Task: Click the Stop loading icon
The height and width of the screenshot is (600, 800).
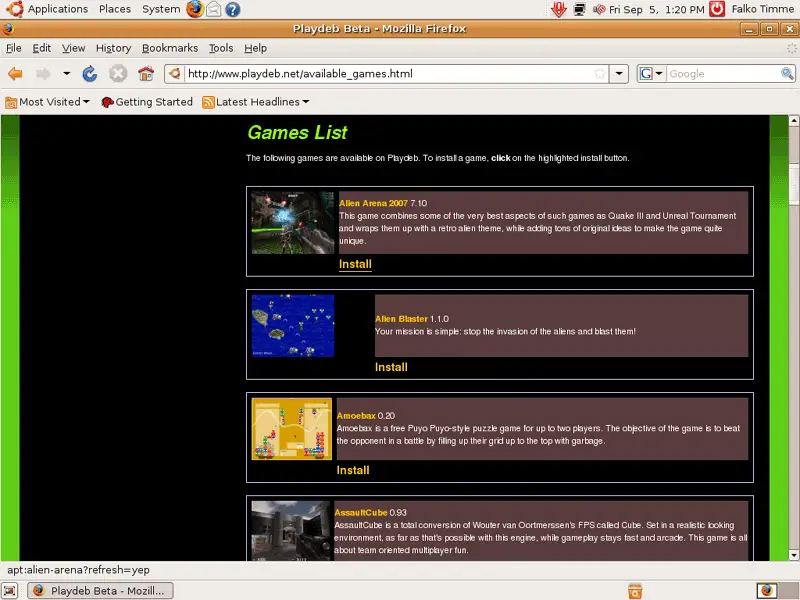Action: 118,74
